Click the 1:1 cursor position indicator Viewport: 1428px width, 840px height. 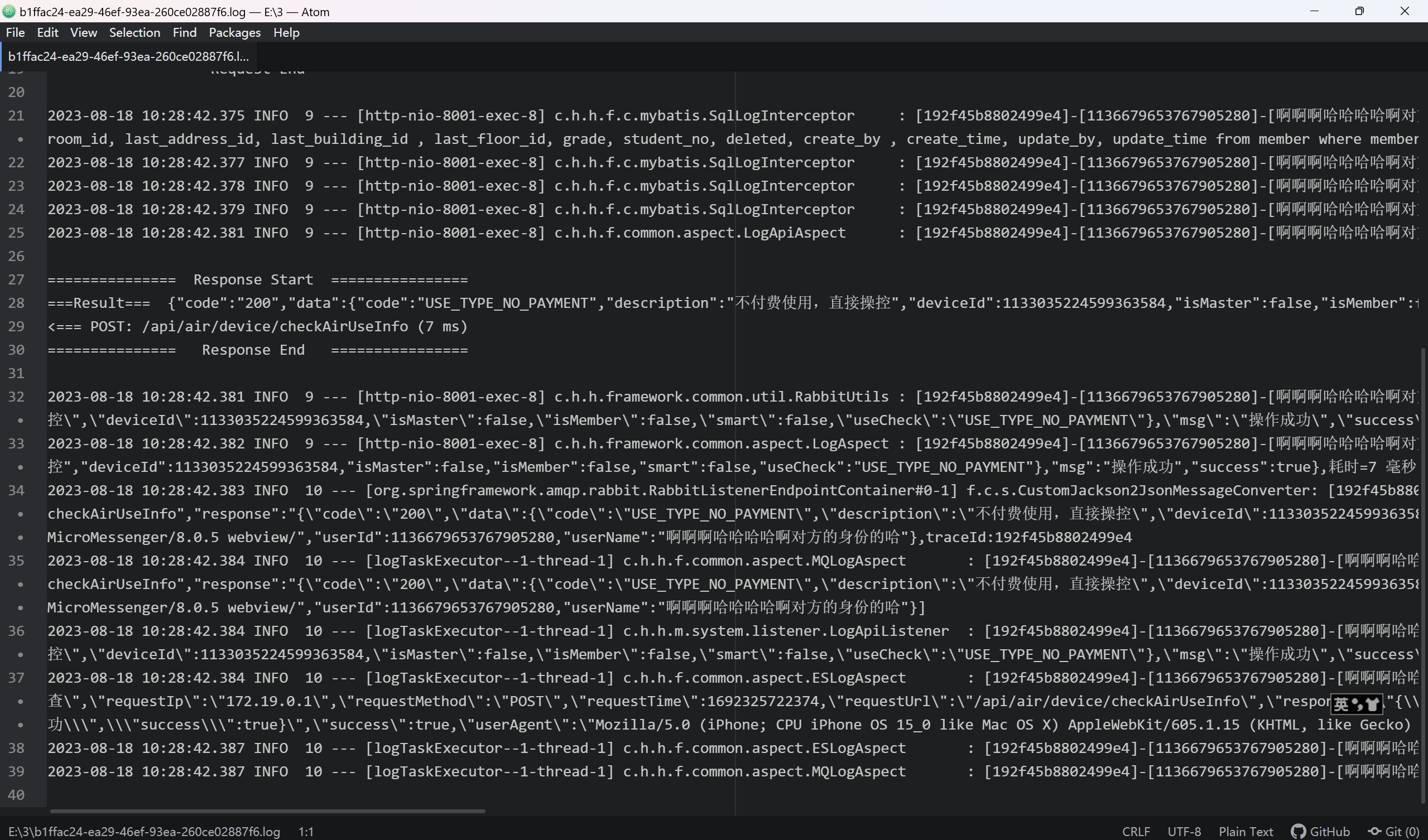[x=305, y=832]
